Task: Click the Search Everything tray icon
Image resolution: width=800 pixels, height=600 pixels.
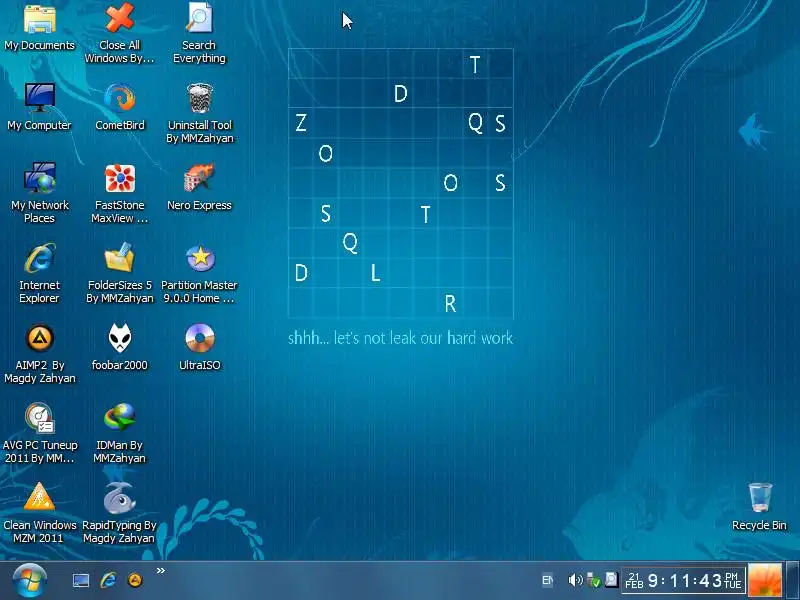Action: coord(611,580)
